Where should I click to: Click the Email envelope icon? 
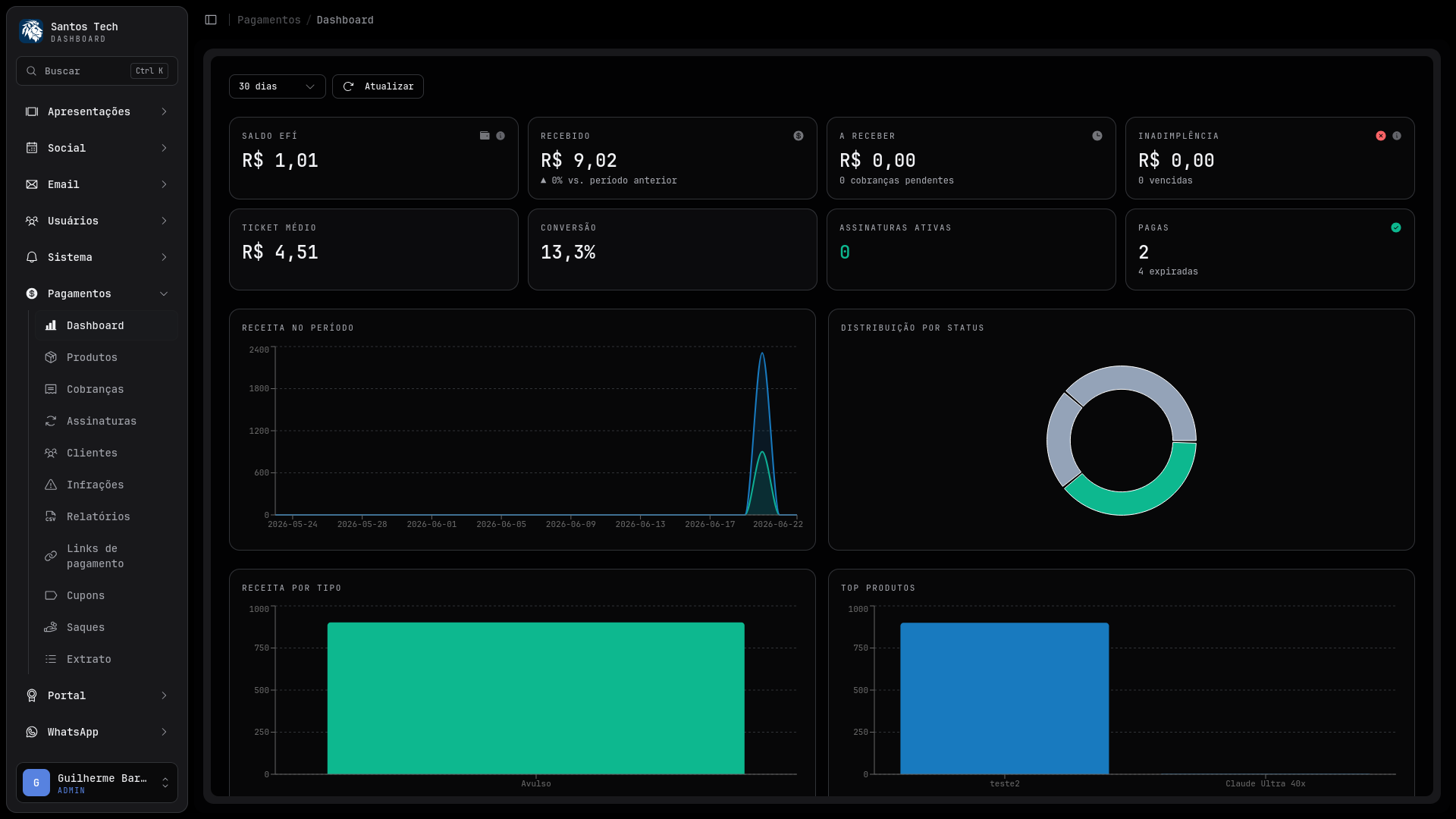click(32, 184)
